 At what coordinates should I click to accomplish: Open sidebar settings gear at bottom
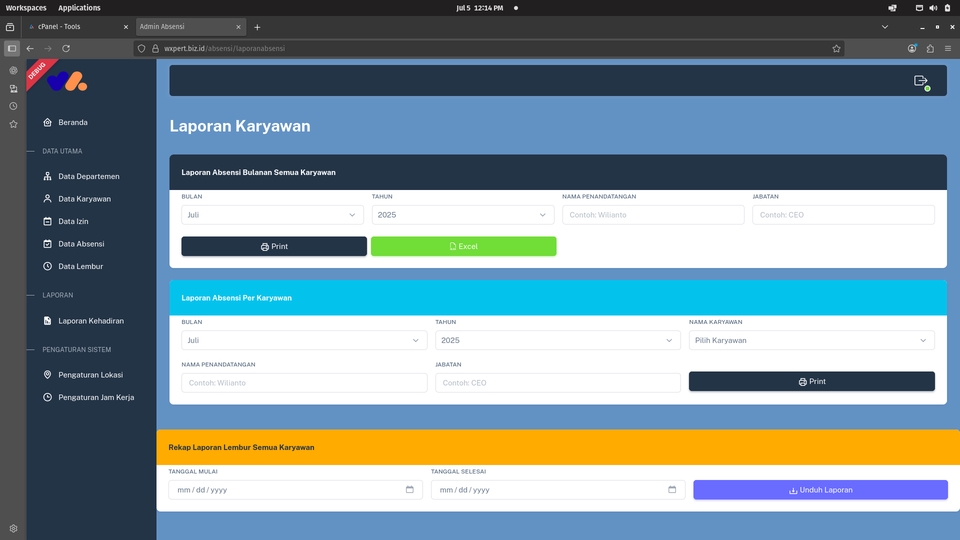[x=13, y=528]
